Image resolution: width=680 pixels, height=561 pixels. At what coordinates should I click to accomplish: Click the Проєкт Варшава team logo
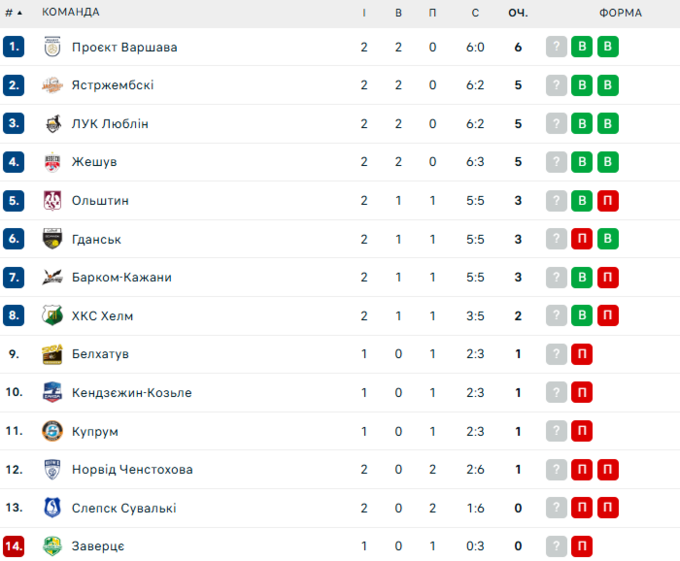pos(53,47)
